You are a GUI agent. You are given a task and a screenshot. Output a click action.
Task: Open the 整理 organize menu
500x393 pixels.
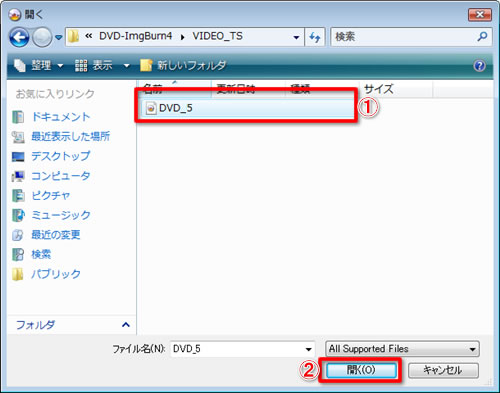(38, 65)
